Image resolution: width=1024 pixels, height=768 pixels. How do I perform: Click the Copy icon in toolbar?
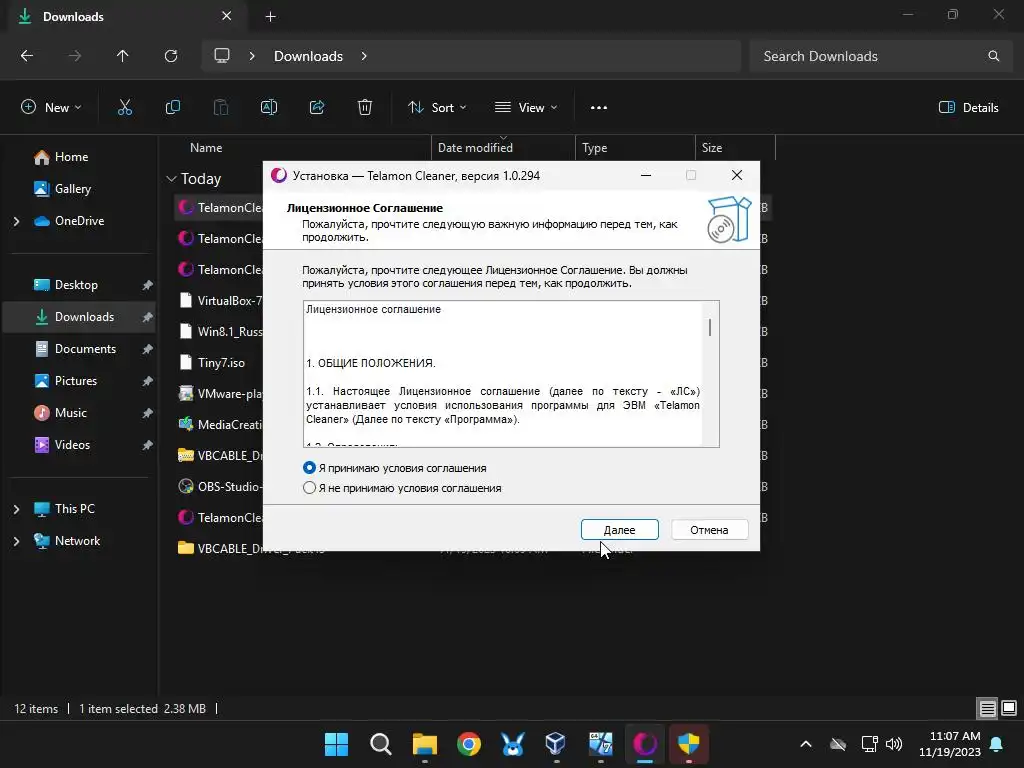pos(172,107)
